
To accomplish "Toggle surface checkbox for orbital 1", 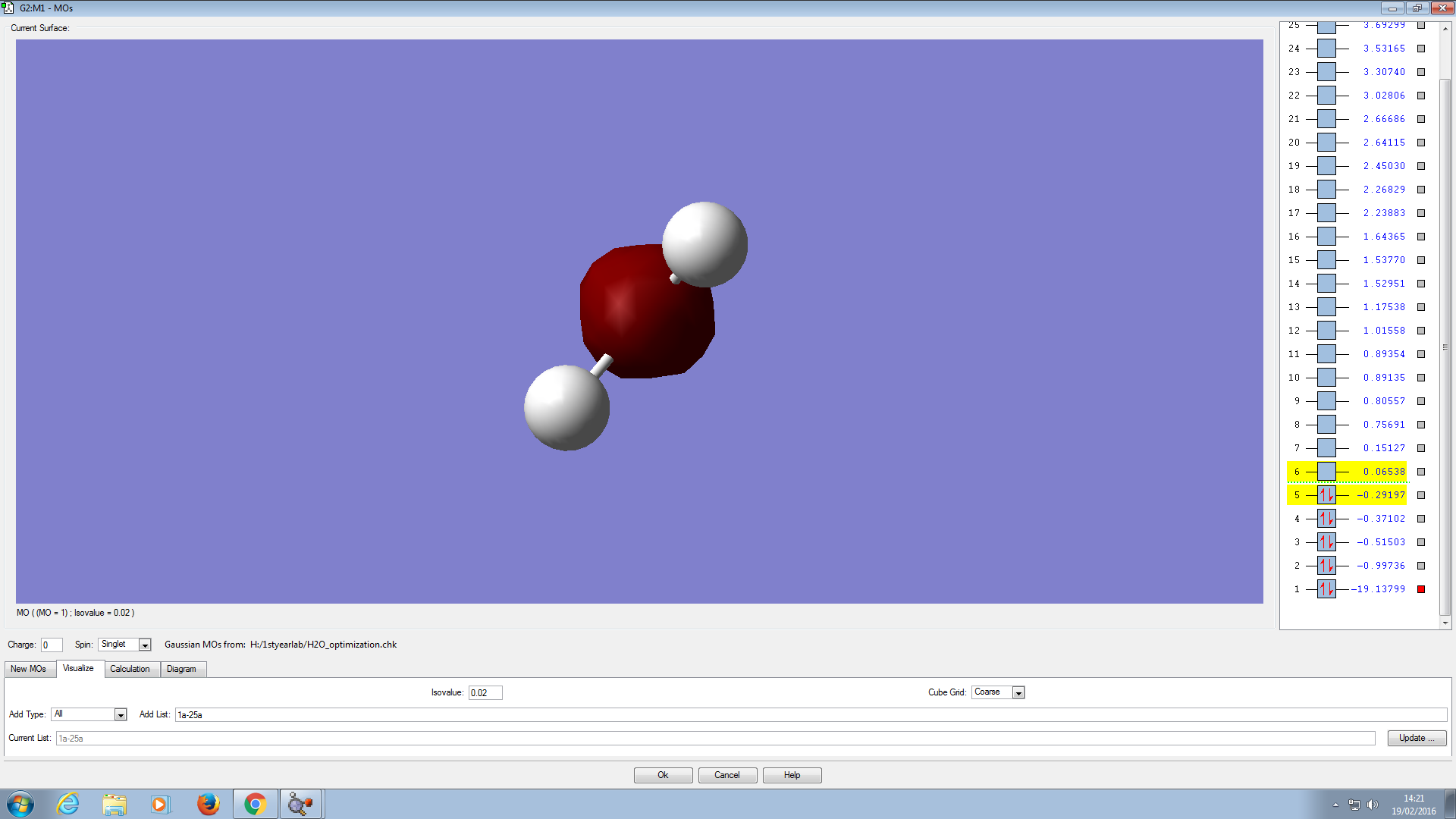I will (1421, 589).
